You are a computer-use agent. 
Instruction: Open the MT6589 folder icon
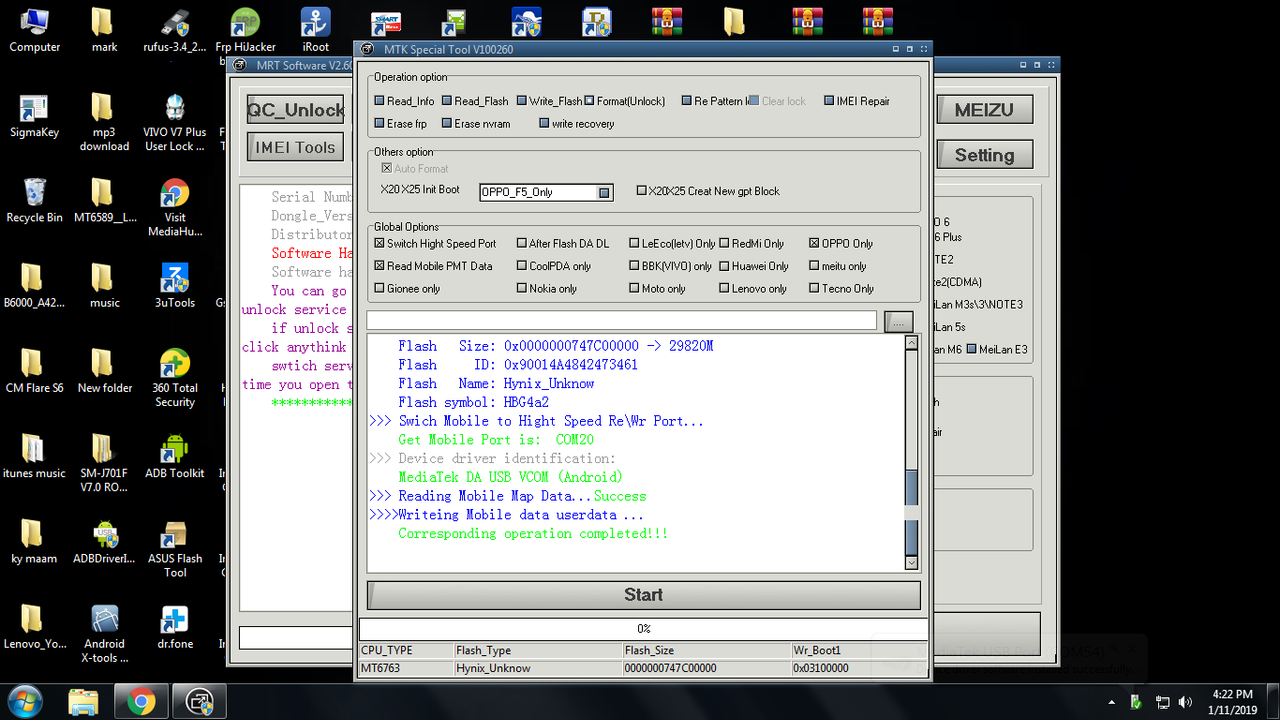pyautogui.click(x=104, y=200)
